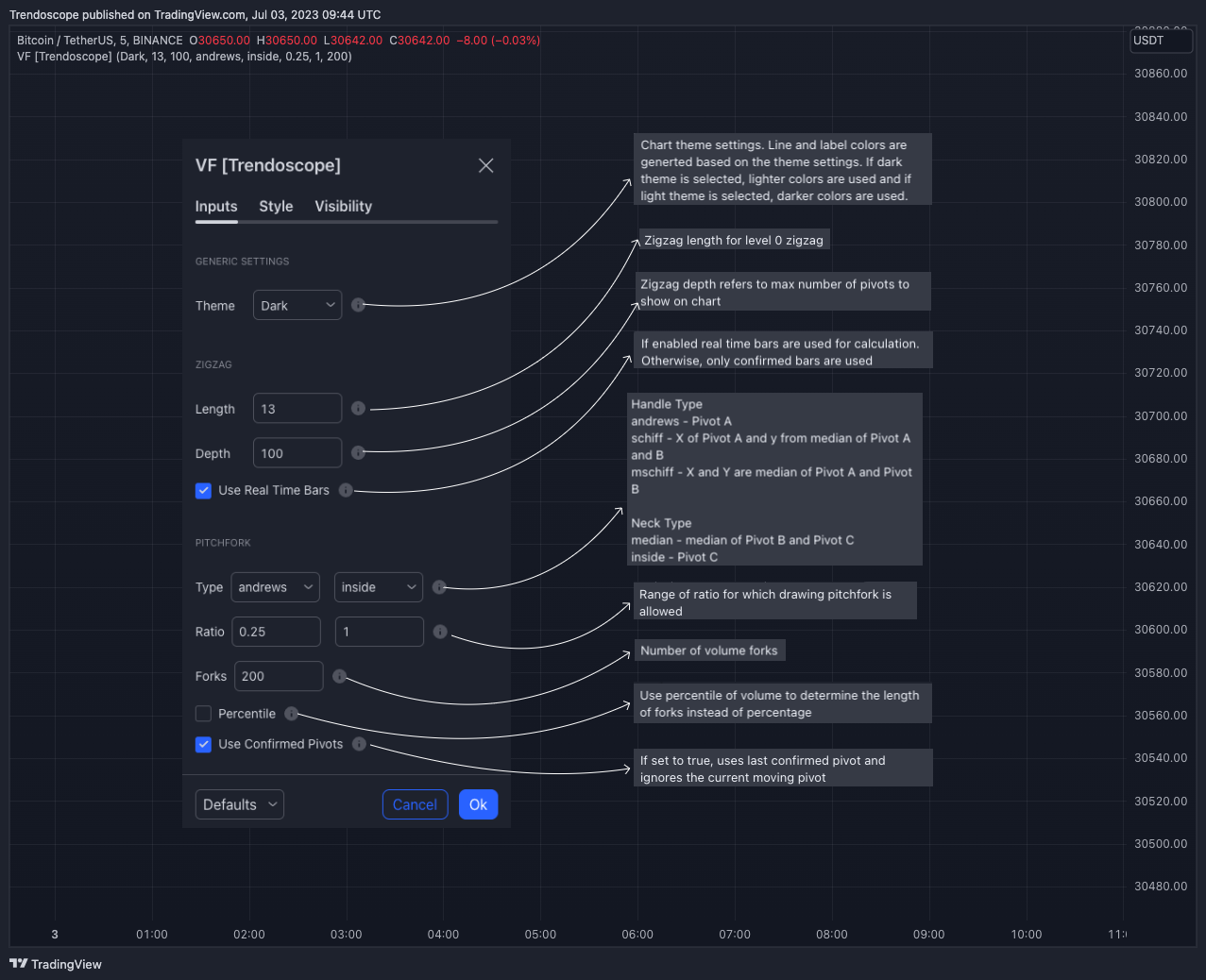1206x980 pixels.
Task: Click the Forks input field showing 200
Action: (x=280, y=676)
